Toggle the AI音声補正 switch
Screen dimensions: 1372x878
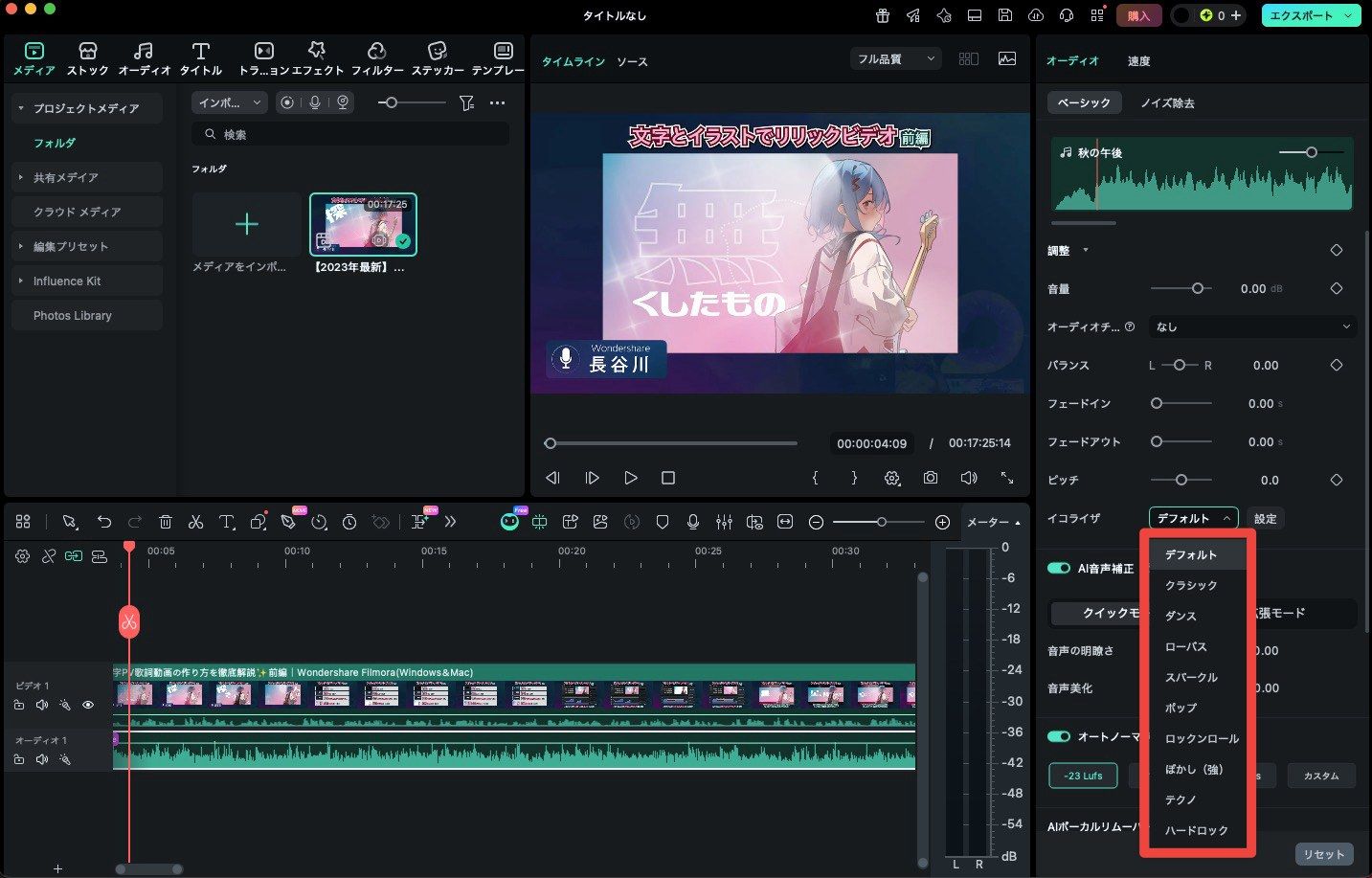click(x=1059, y=568)
